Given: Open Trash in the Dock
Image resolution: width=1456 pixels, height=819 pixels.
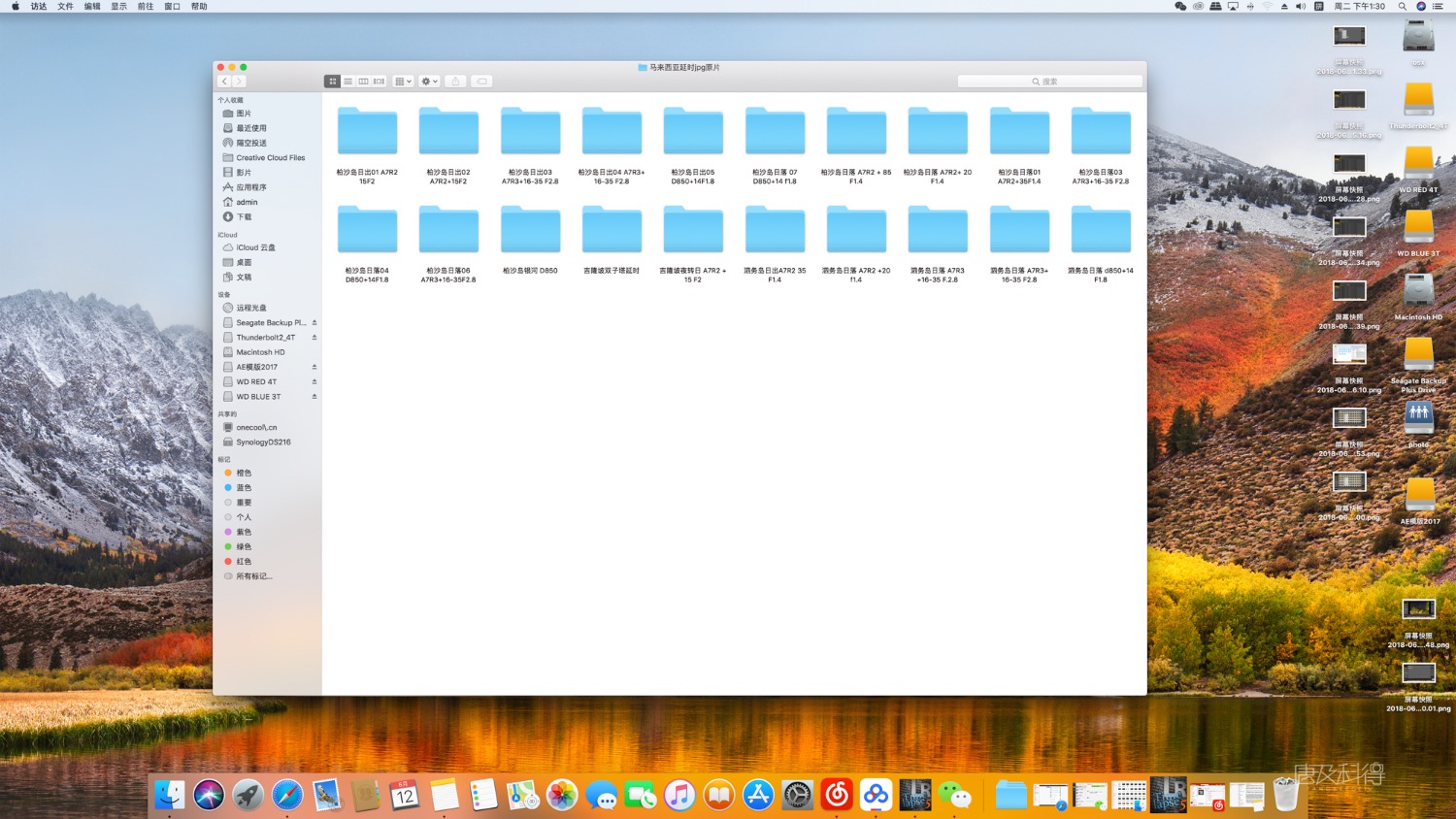Looking at the screenshot, I should (1286, 795).
